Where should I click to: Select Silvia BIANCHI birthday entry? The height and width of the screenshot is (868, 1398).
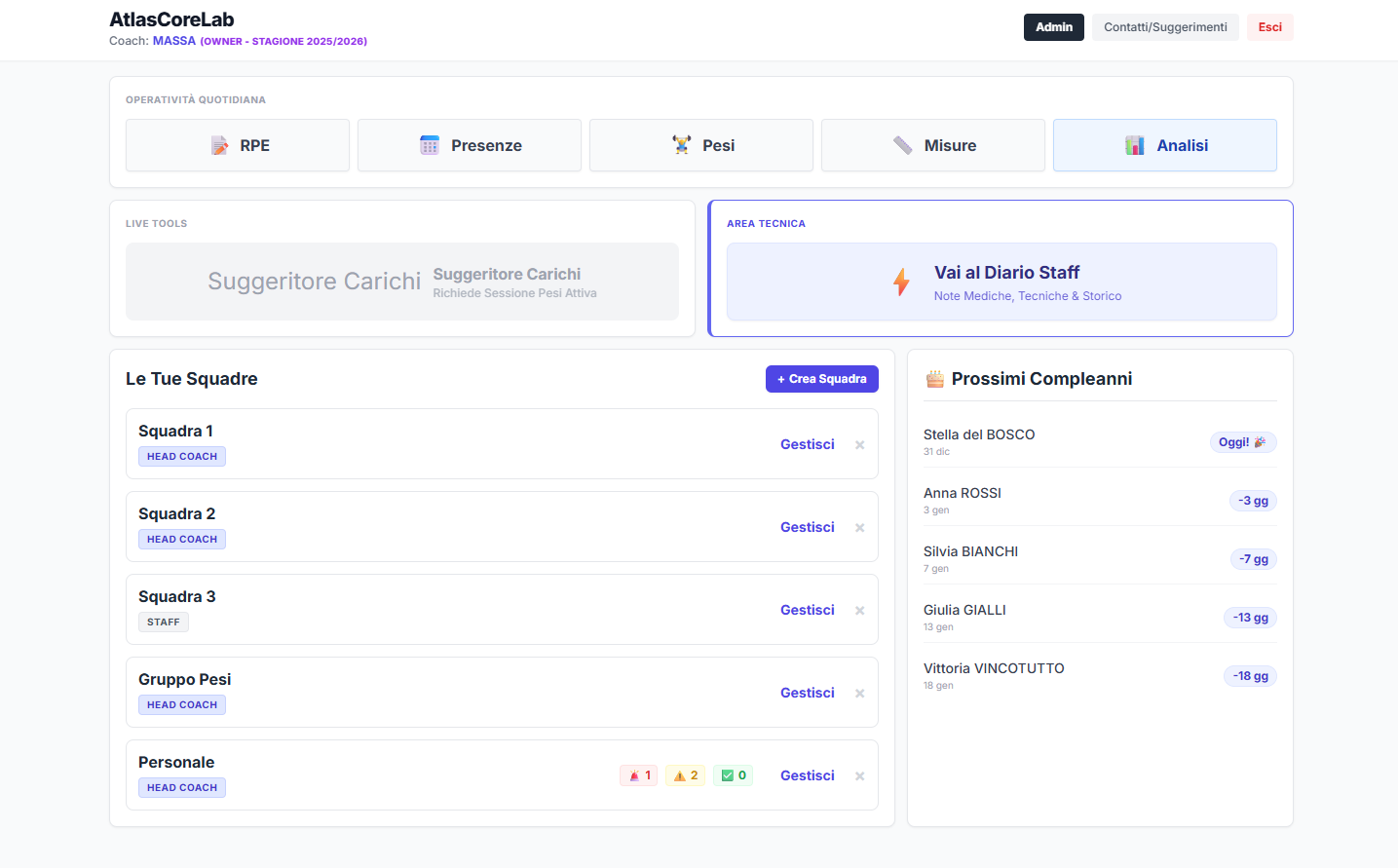click(x=1100, y=559)
